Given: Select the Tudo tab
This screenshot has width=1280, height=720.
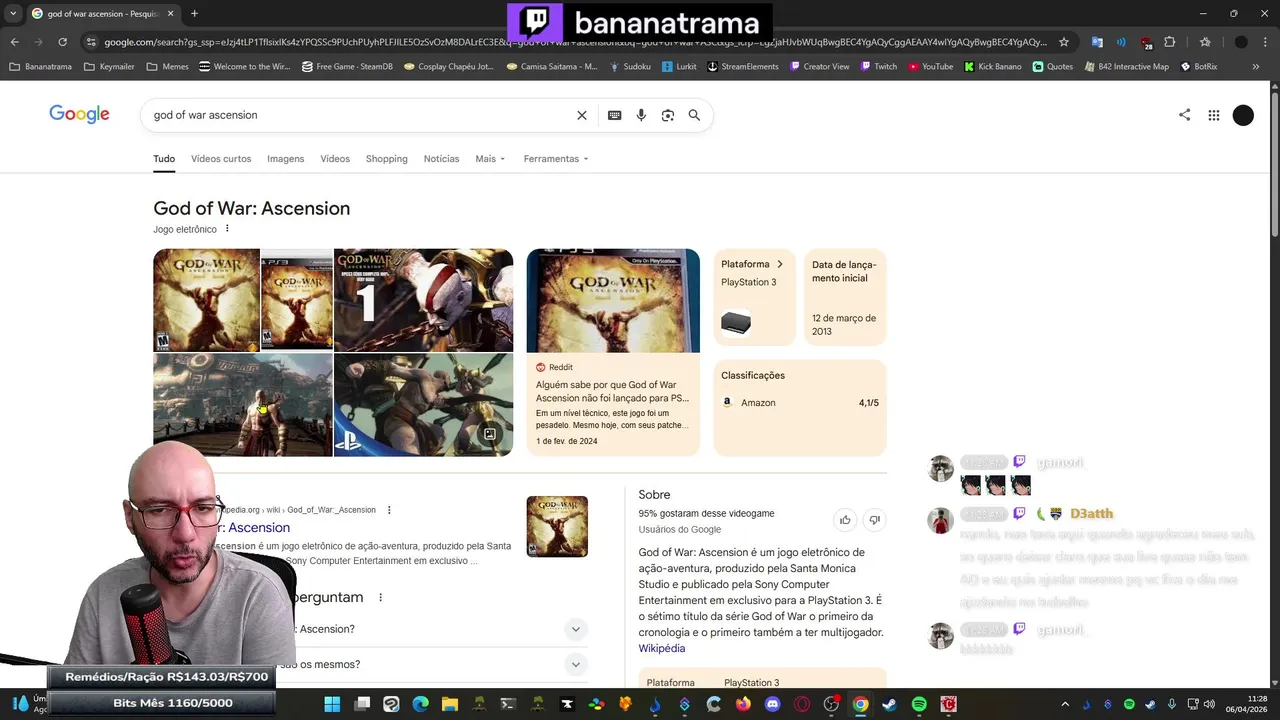Looking at the screenshot, I should click(164, 159).
